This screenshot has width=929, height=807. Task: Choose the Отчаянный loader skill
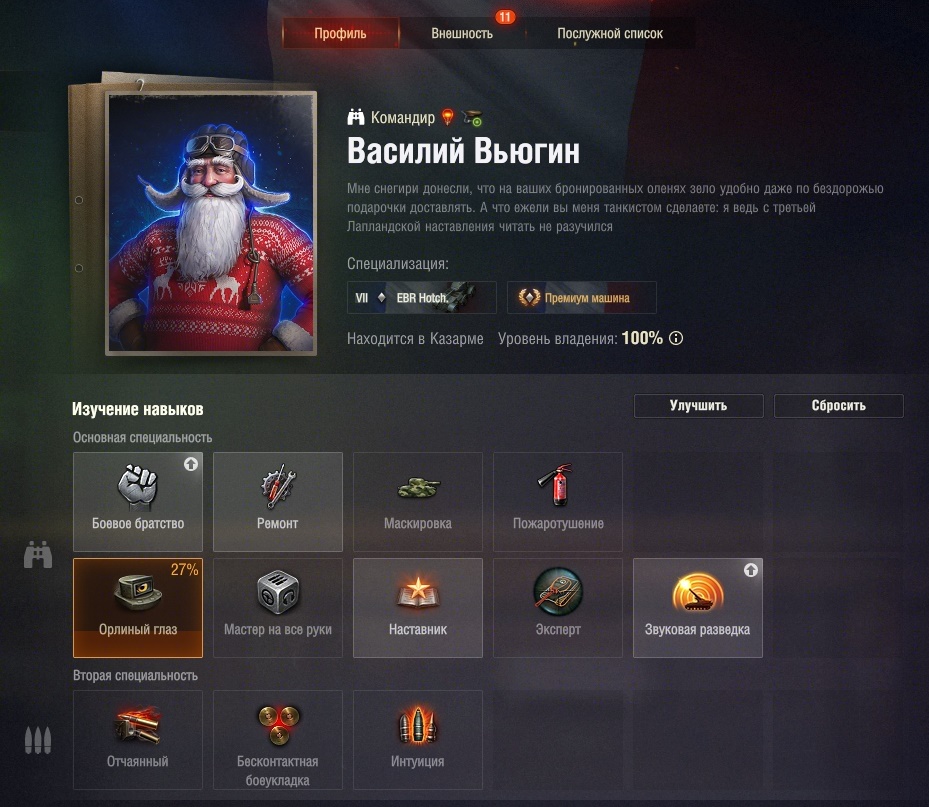point(137,739)
